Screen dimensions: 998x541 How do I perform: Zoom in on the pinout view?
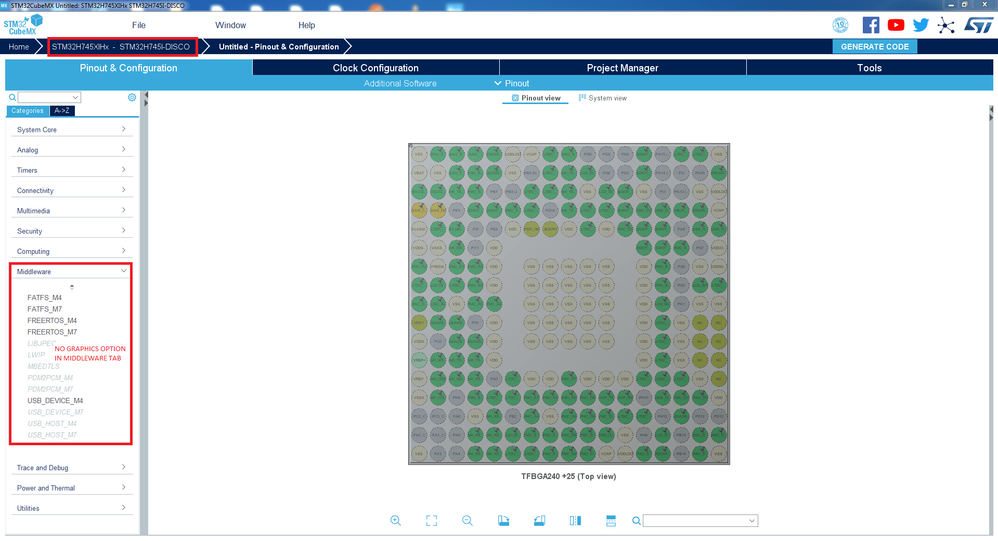395,521
